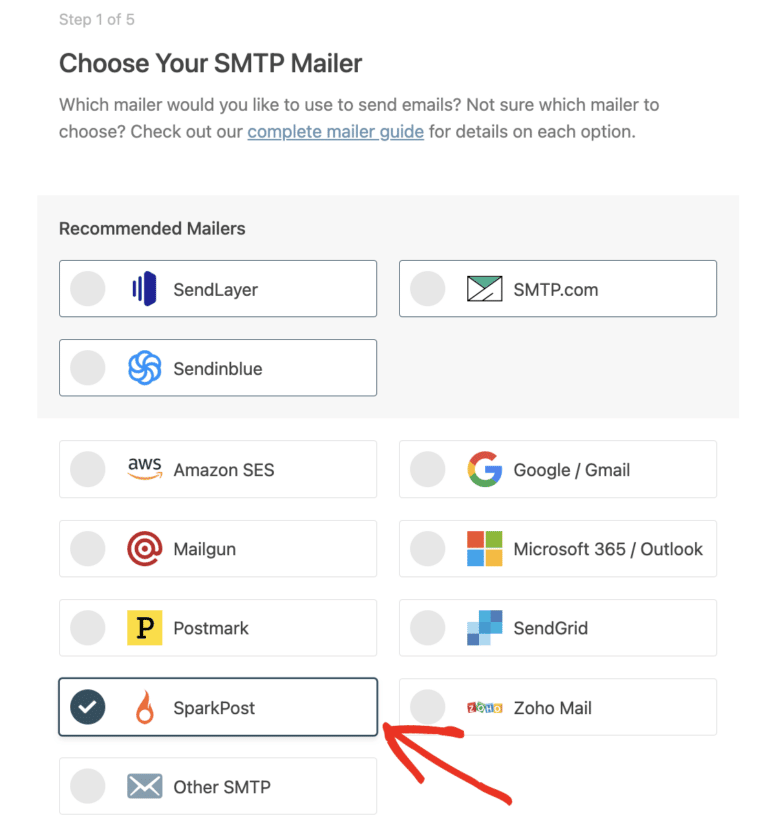Screen dimensions: 768x838
Task: Click the Microsoft 365 / Outlook label
Action: coord(608,549)
